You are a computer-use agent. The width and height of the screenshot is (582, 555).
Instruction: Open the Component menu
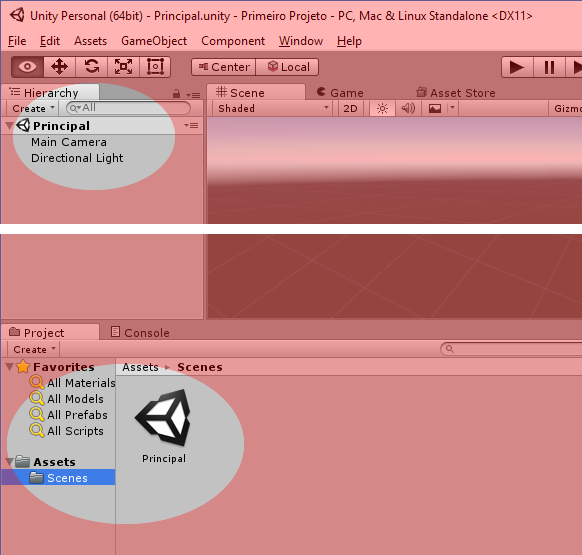tap(233, 41)
